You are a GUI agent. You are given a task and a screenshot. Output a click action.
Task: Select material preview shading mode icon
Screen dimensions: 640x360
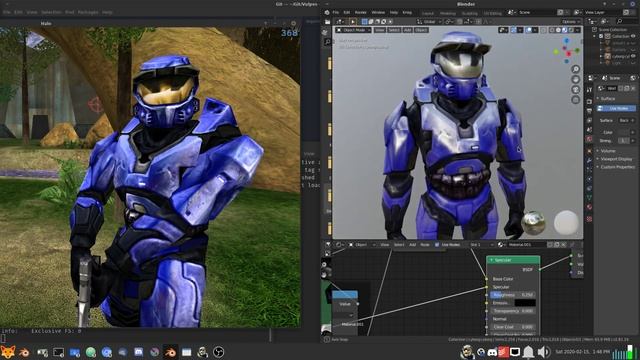pos(564,30)
